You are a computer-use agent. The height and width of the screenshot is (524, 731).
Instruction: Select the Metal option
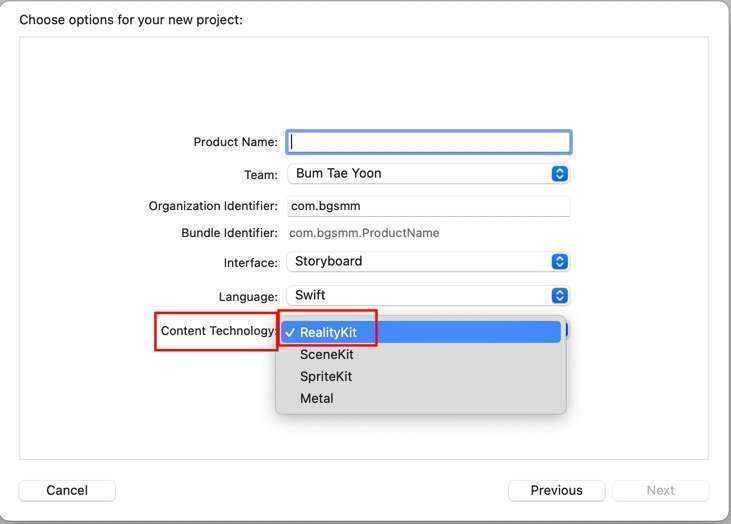coord(317,398)
